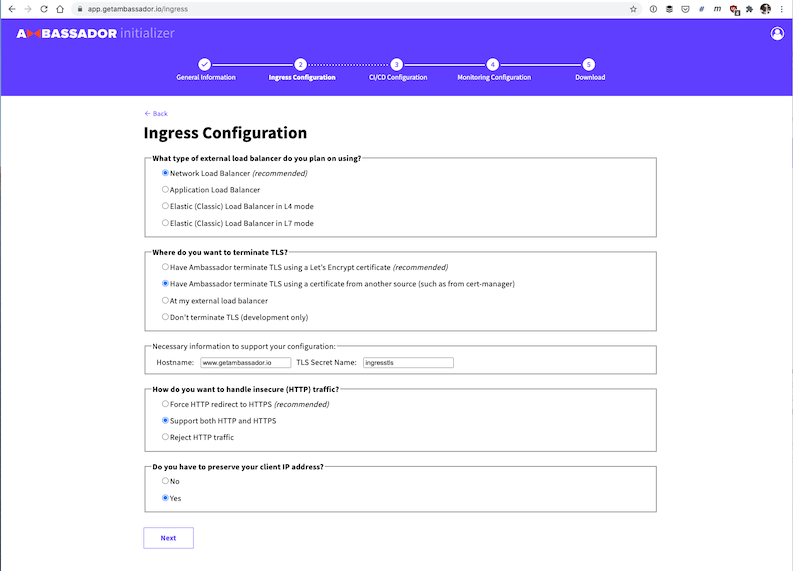Click the Ambassador initializer logo
This screenshot has height=571, width=793.
click(x=95, y=33)
